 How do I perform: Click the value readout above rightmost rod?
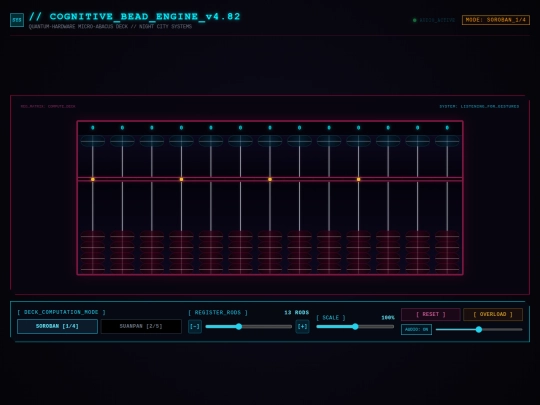447,128
